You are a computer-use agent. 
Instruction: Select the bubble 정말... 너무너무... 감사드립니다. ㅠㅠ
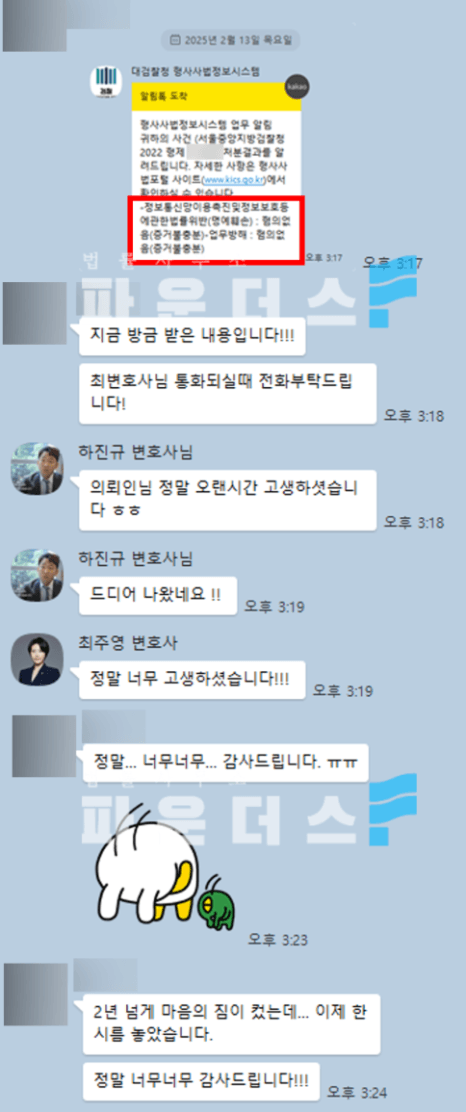(223, 762)
